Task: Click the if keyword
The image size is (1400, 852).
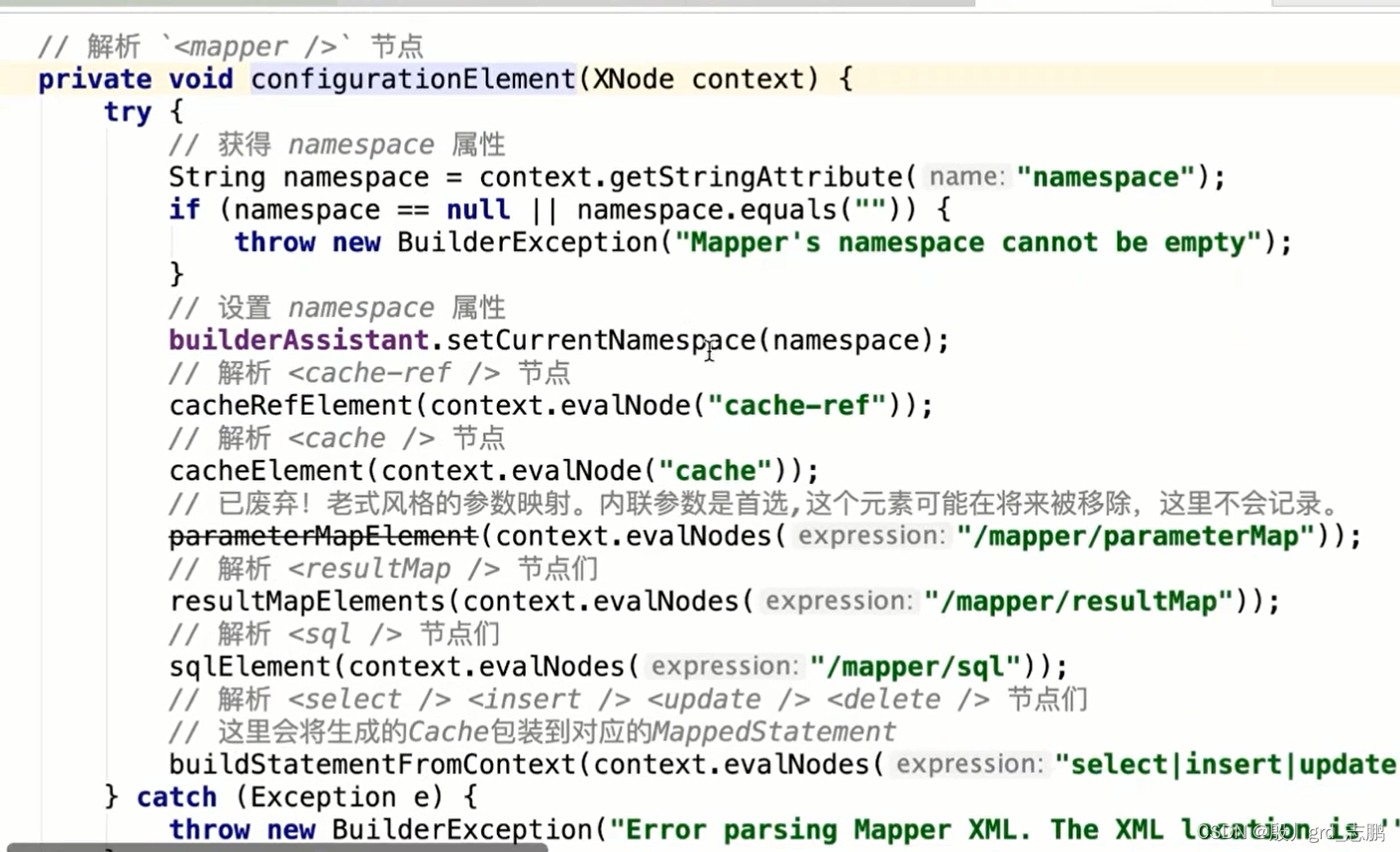Action: click(x=184, y=210)
